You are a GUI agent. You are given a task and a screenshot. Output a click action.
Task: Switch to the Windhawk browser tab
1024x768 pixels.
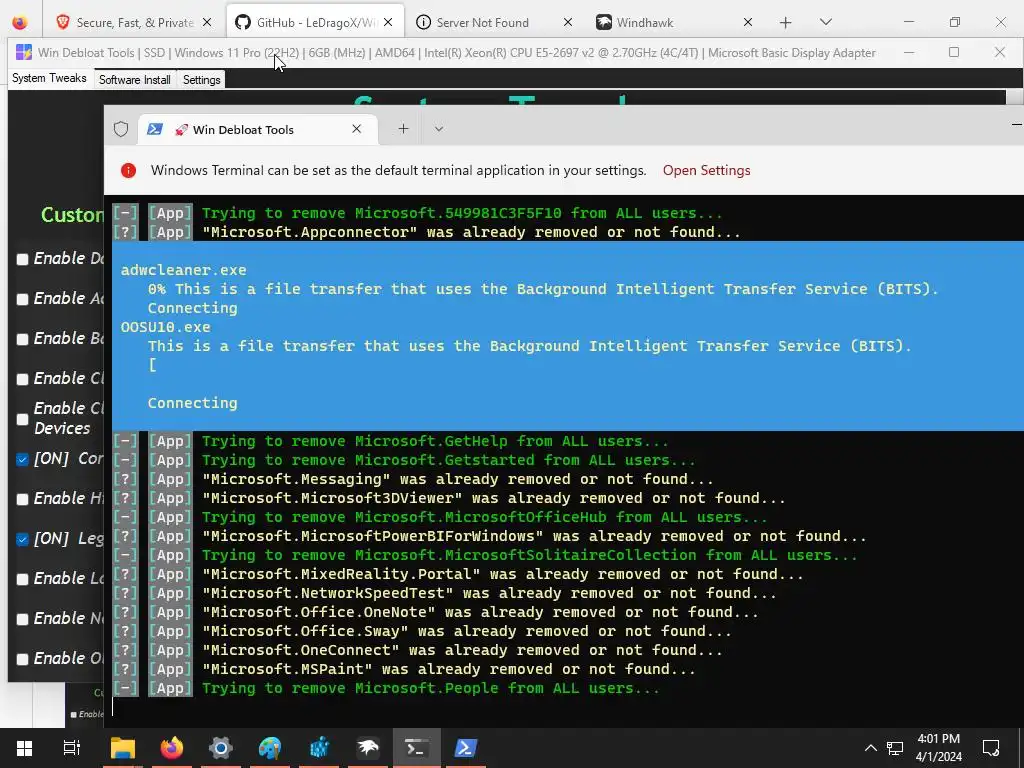675,22
